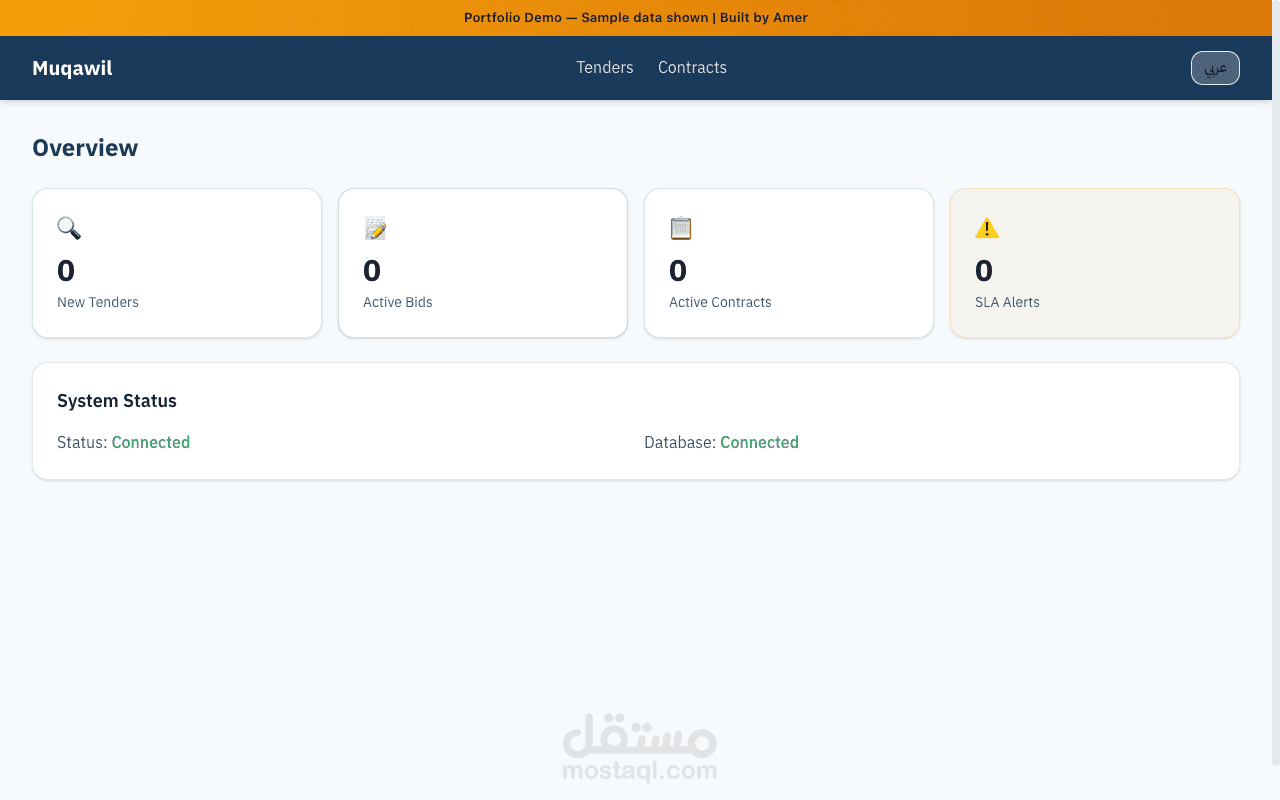1280x800 pixels.
Task: Click the memo icon on Active Bids card
Action: coord(374,228)
